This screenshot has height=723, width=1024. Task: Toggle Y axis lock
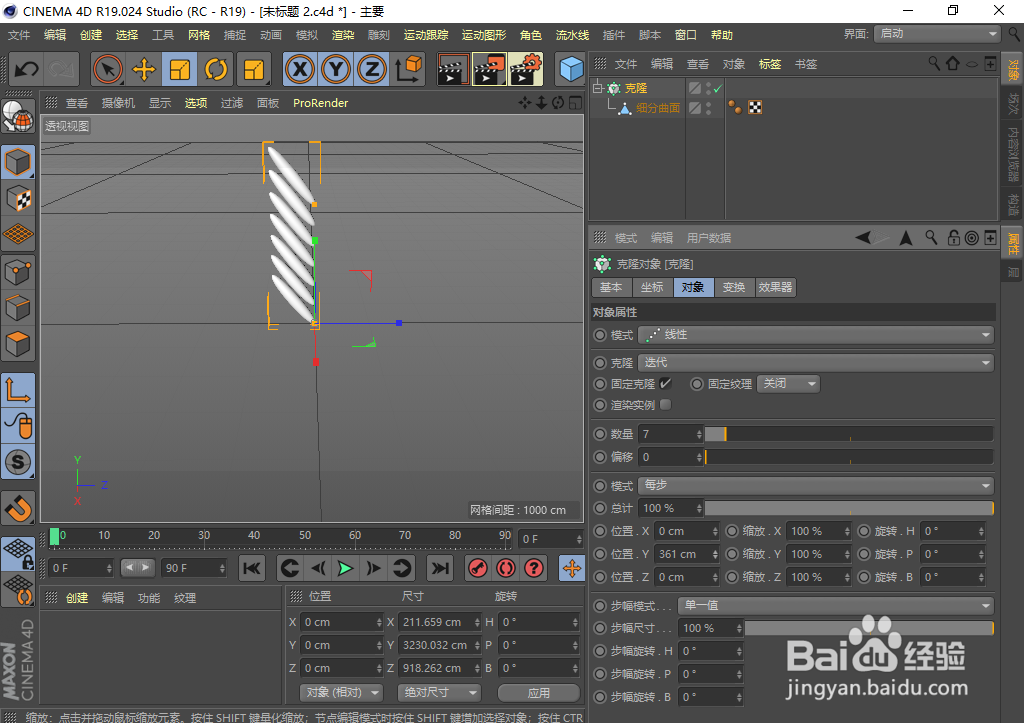(336, 69)
